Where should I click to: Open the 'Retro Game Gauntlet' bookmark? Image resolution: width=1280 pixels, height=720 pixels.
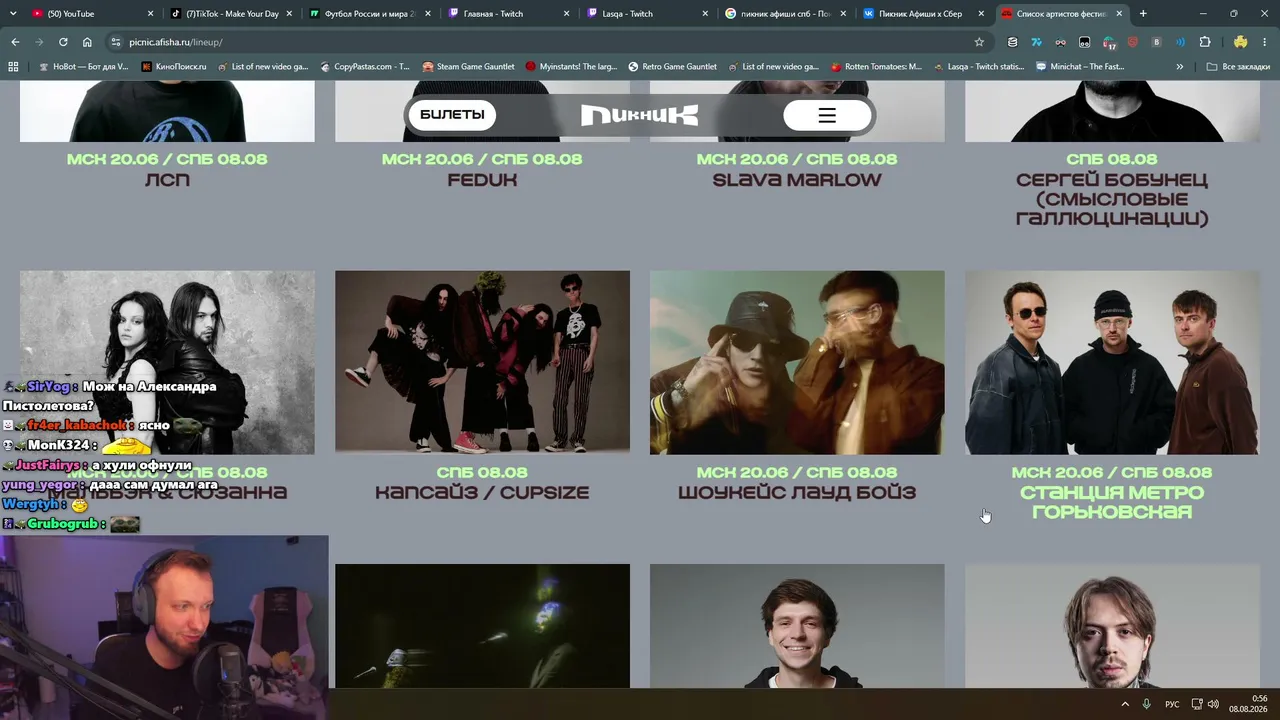click(x=672, y=67)
